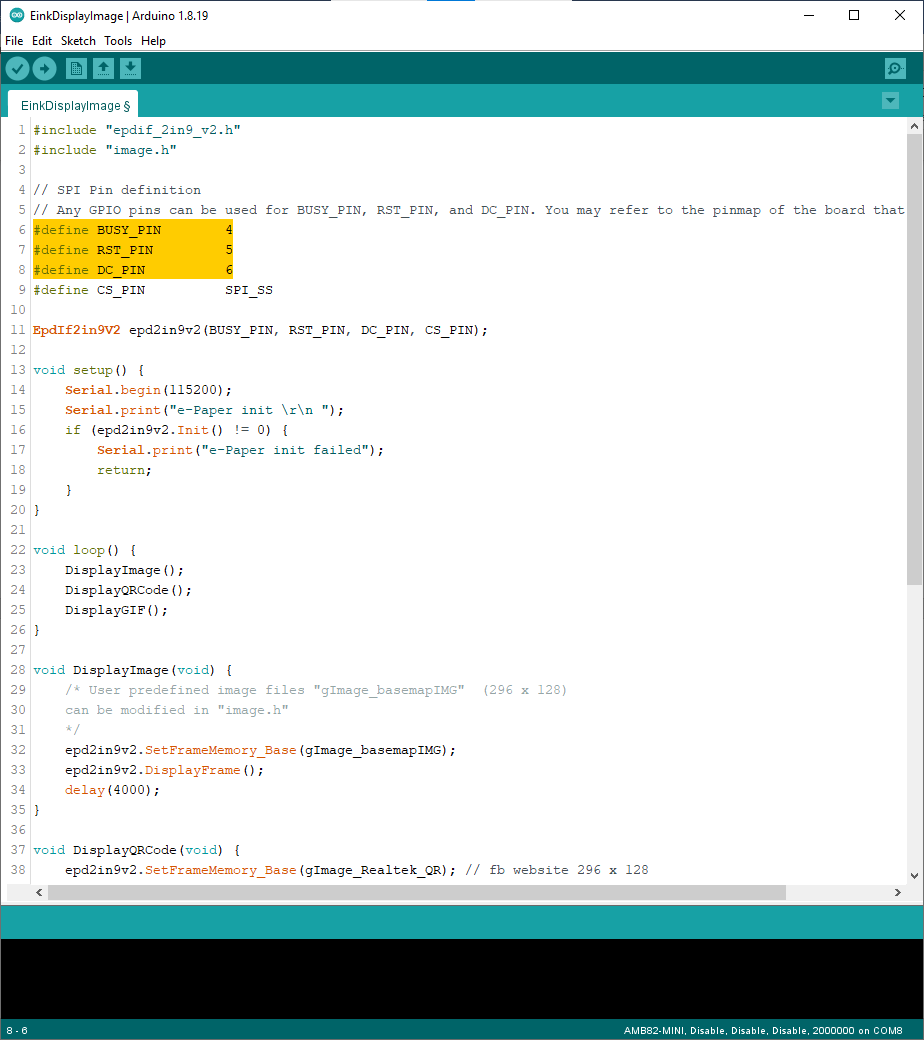Image resolution: width=924 pixels, height=1040 pixels.
Task: Open the Help menu
Action: [x=153, y=41]
